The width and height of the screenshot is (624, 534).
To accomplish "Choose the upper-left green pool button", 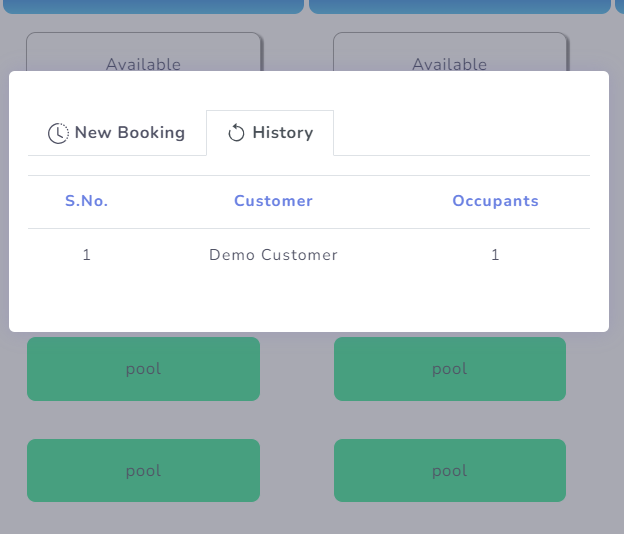I will point(143,369).
